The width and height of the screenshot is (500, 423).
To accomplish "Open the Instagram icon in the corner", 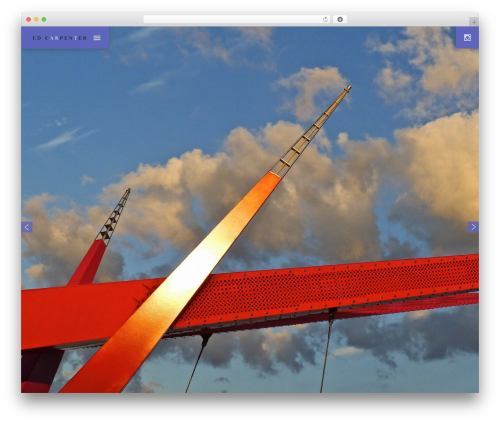I will (x=467, y=38).
